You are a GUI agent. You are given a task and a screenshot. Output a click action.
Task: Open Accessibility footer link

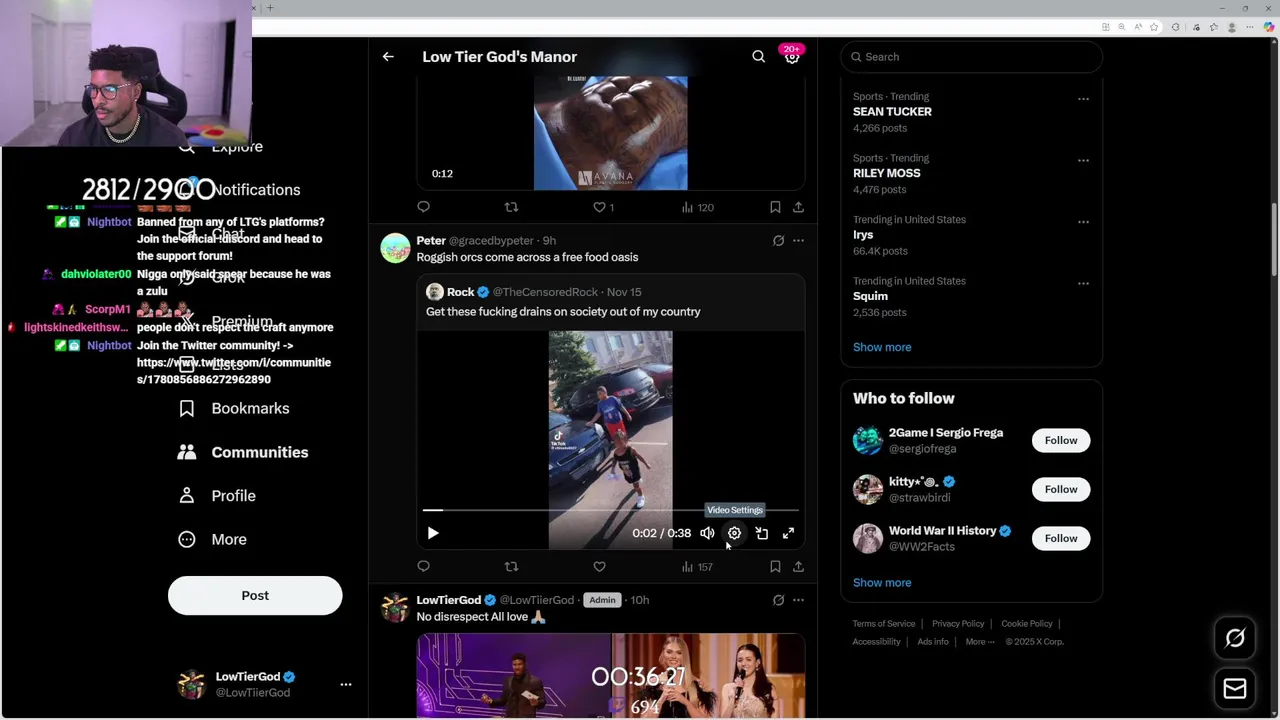tap(876, 642)
